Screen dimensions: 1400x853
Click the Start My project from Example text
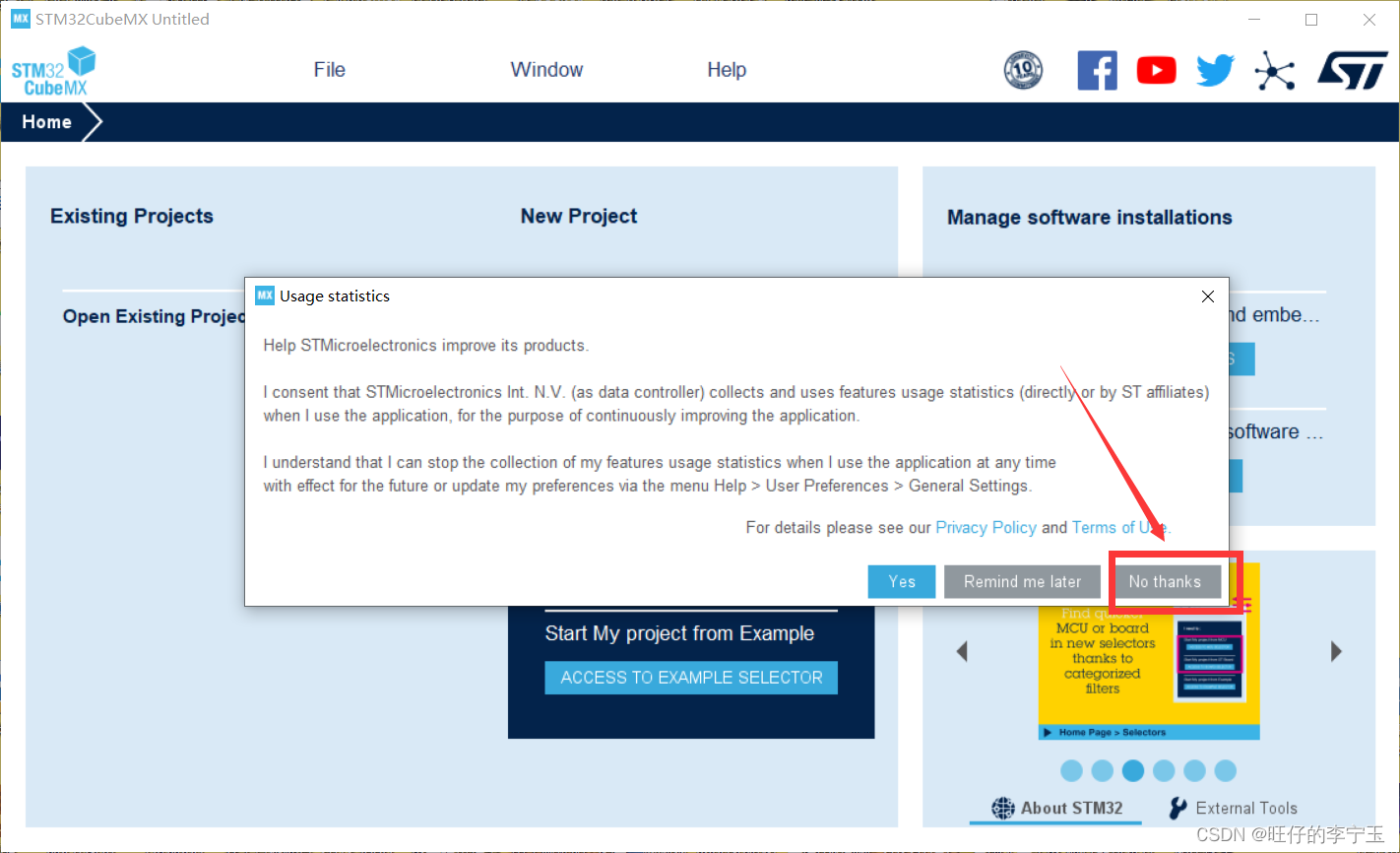(x=679, y=633)
